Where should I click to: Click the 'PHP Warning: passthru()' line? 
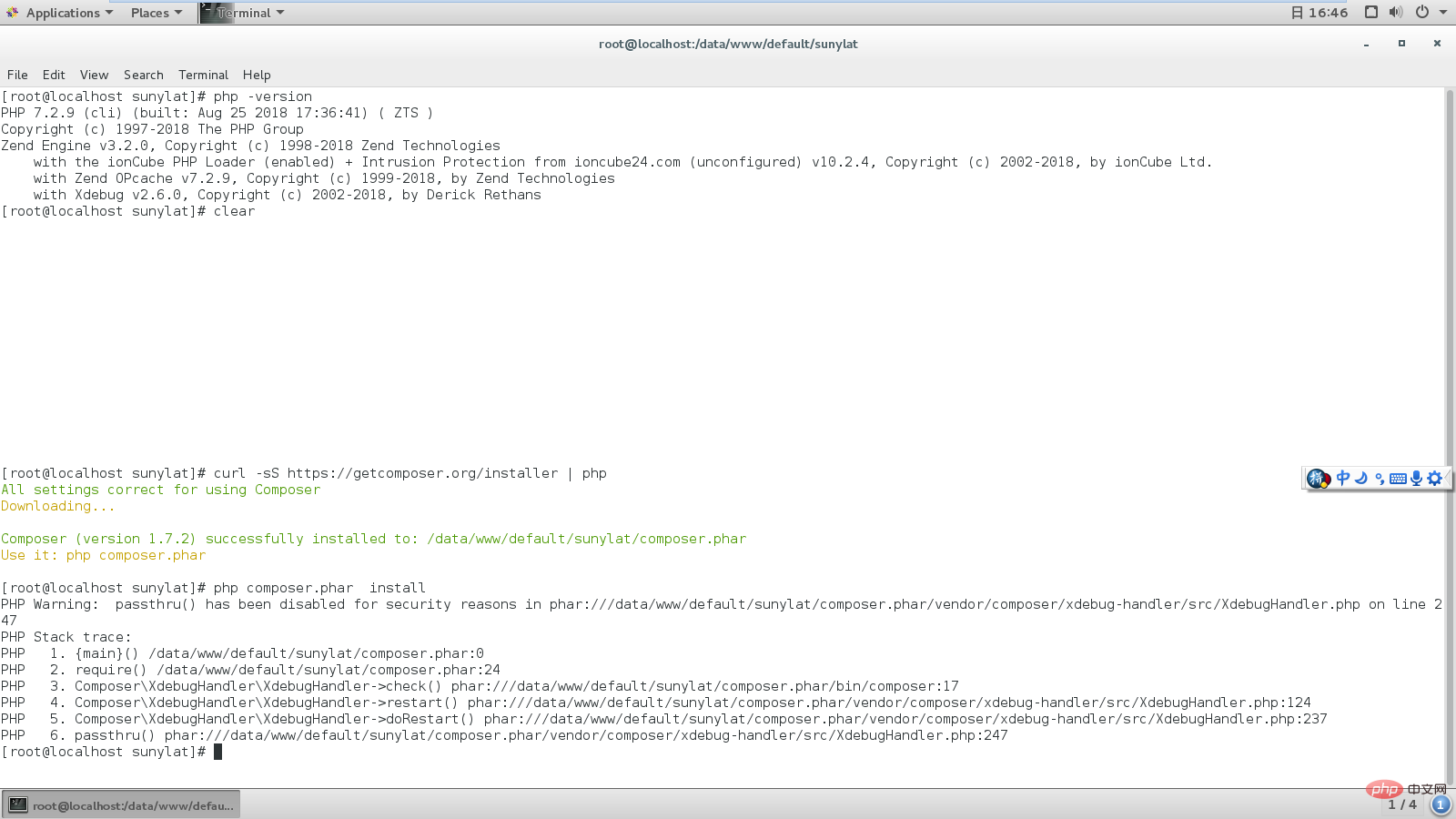pyautogui.click(x=722, y=612)
